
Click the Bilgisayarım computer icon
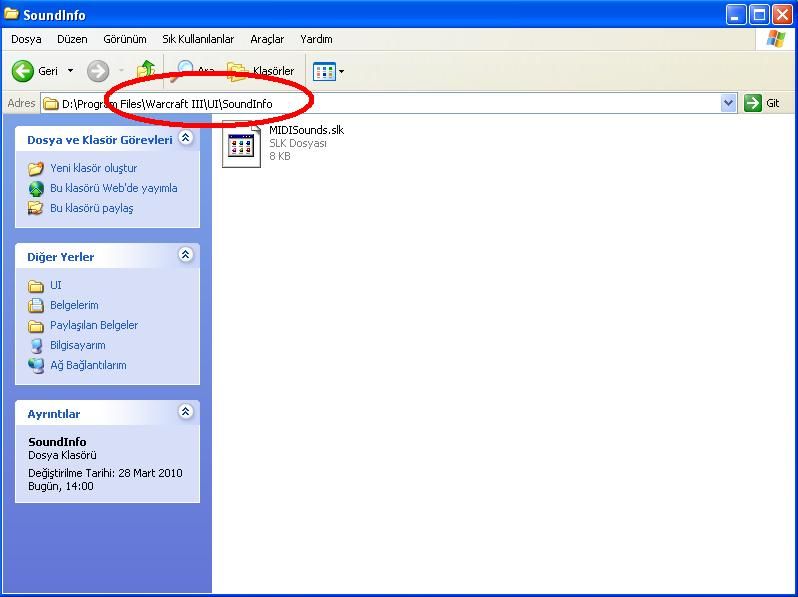tap(36, 346)
